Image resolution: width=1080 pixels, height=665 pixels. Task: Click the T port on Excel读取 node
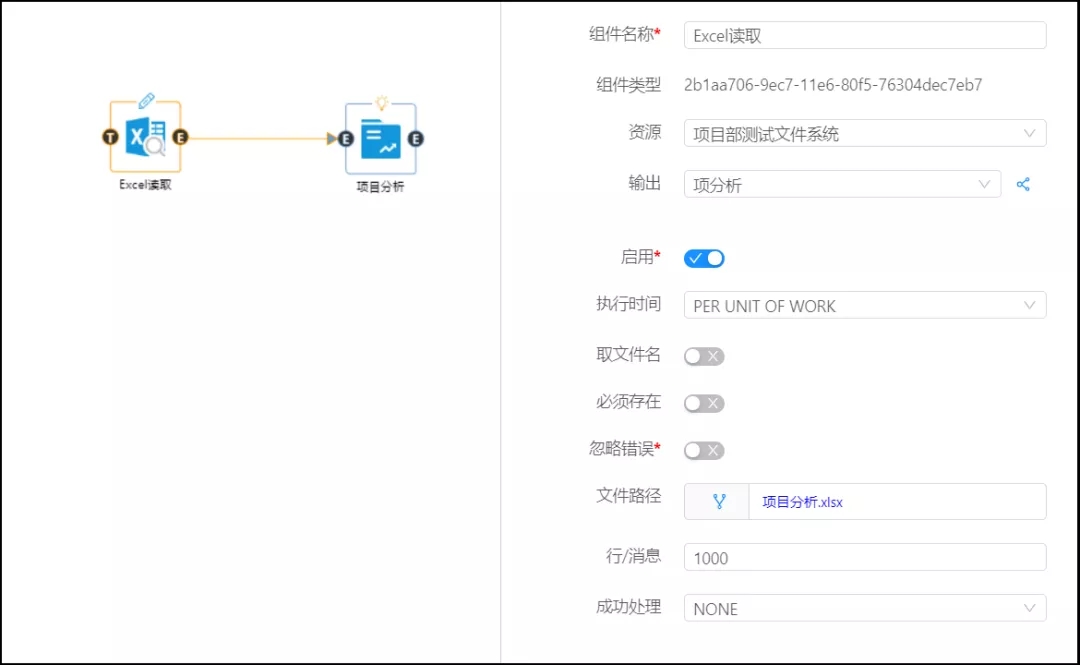(x=110, y=138)
